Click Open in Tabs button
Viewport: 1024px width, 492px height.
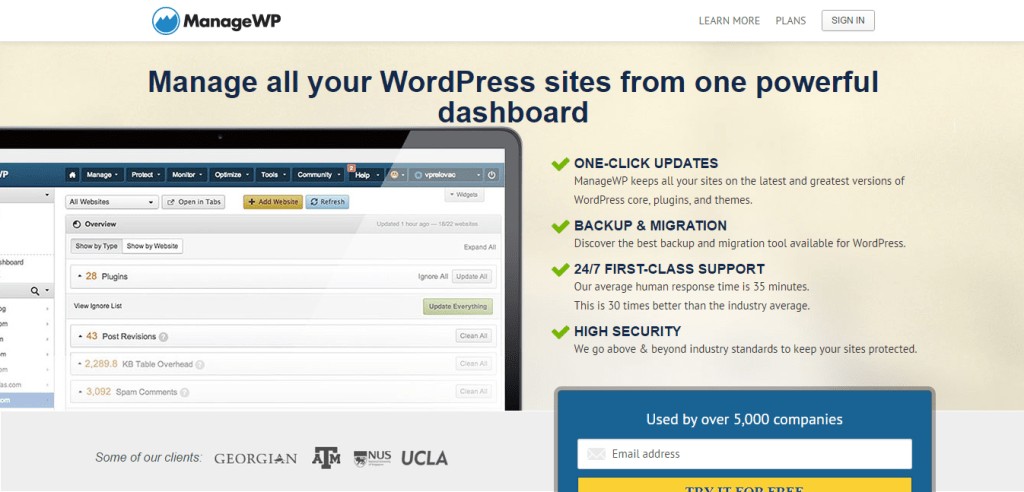[x=193, y=202]
